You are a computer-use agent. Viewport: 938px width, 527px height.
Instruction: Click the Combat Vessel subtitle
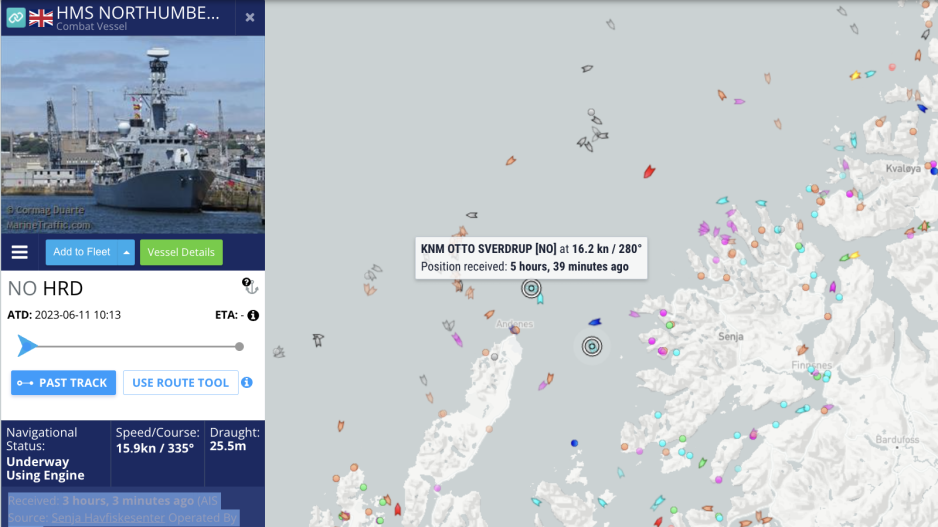(x=92, y=26)
